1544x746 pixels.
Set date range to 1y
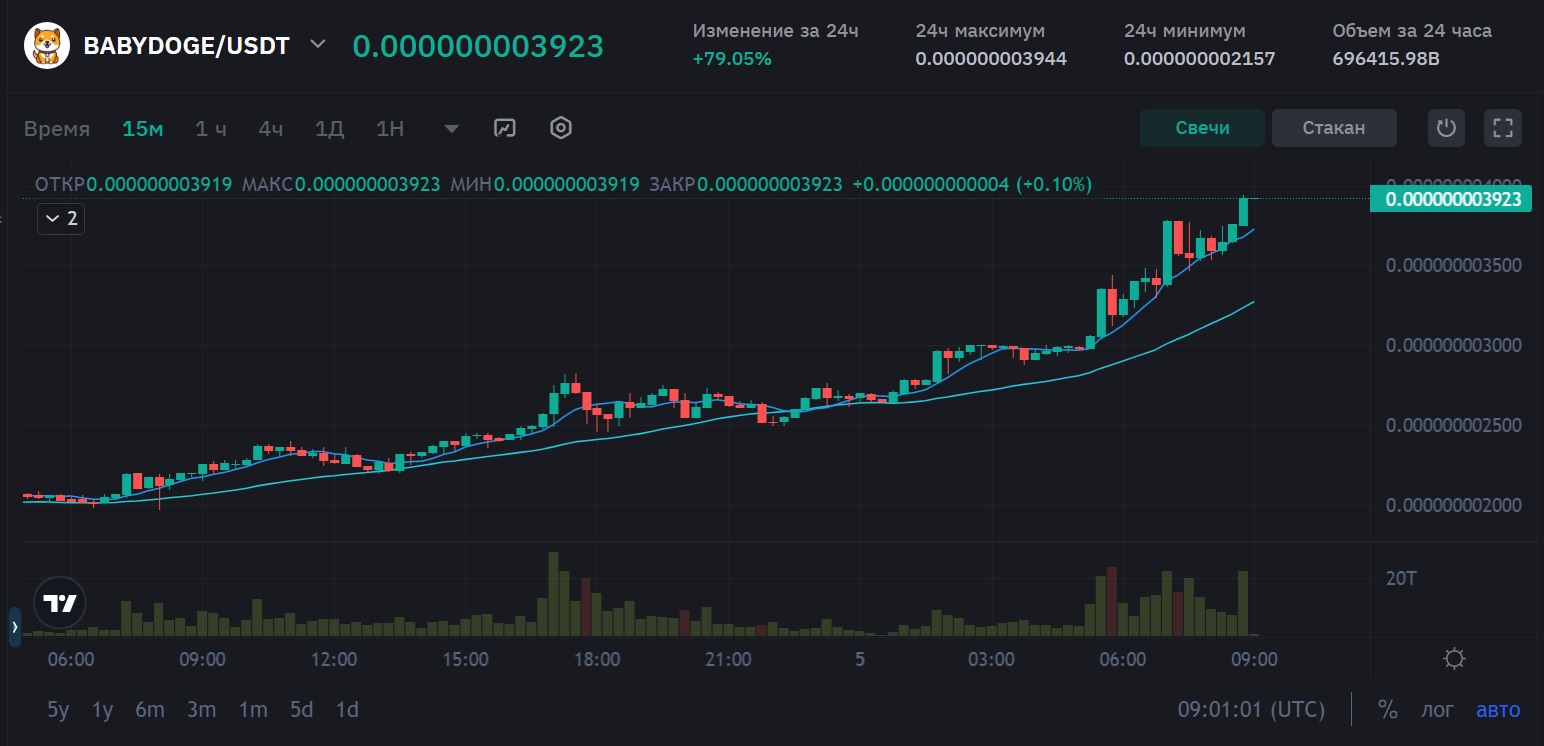pos(103,710)
